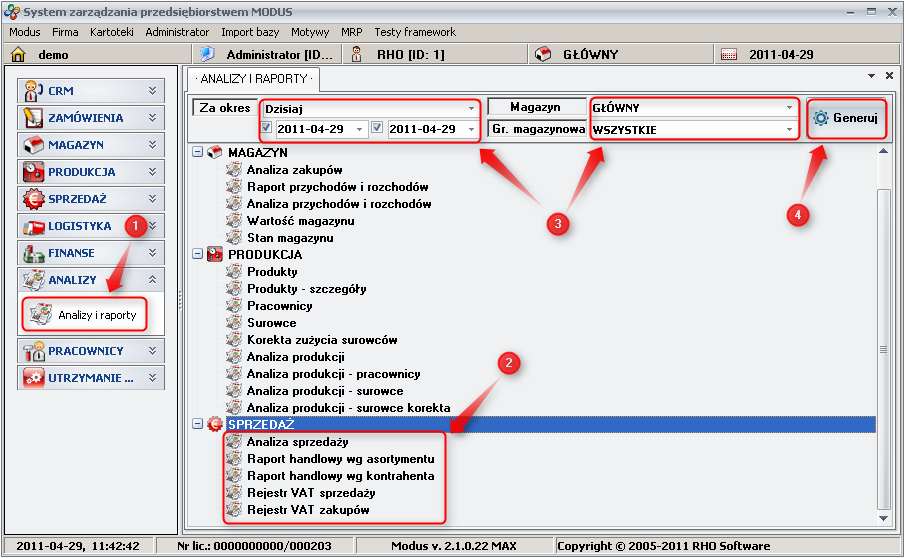Click the UTRZYMANIE gear icon
The width and height of the screenshot is (905, 558).
[33, 378]
